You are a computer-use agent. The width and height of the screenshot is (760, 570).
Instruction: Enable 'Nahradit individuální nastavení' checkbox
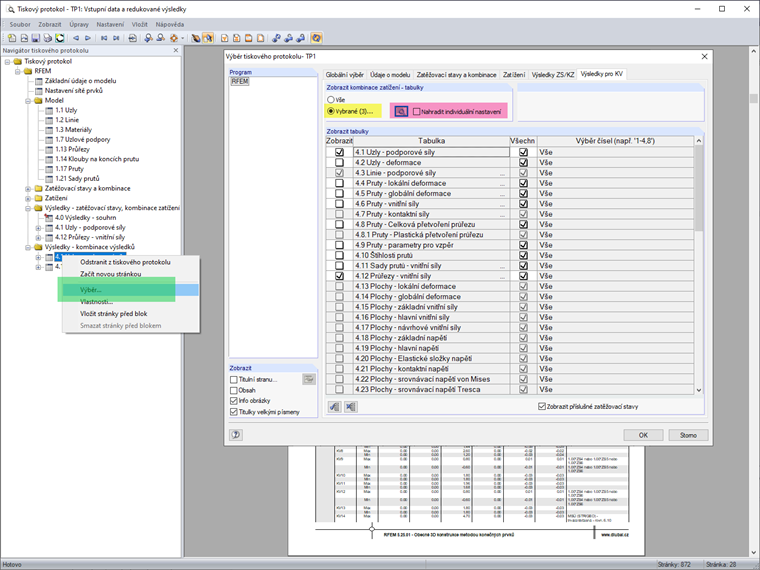(x=417, y=112)
